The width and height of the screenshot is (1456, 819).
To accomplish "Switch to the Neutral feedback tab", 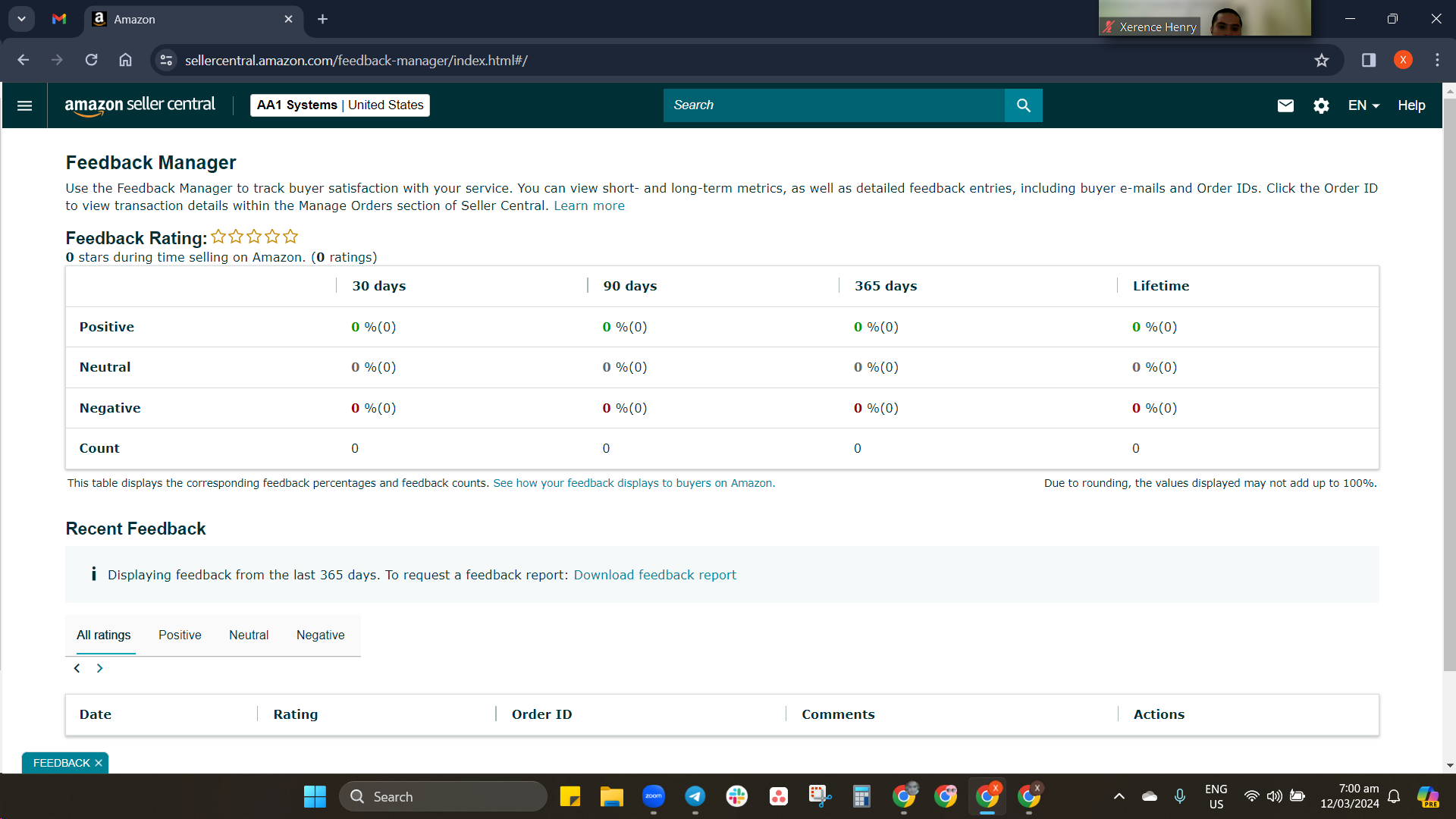I will click(249, 635).
